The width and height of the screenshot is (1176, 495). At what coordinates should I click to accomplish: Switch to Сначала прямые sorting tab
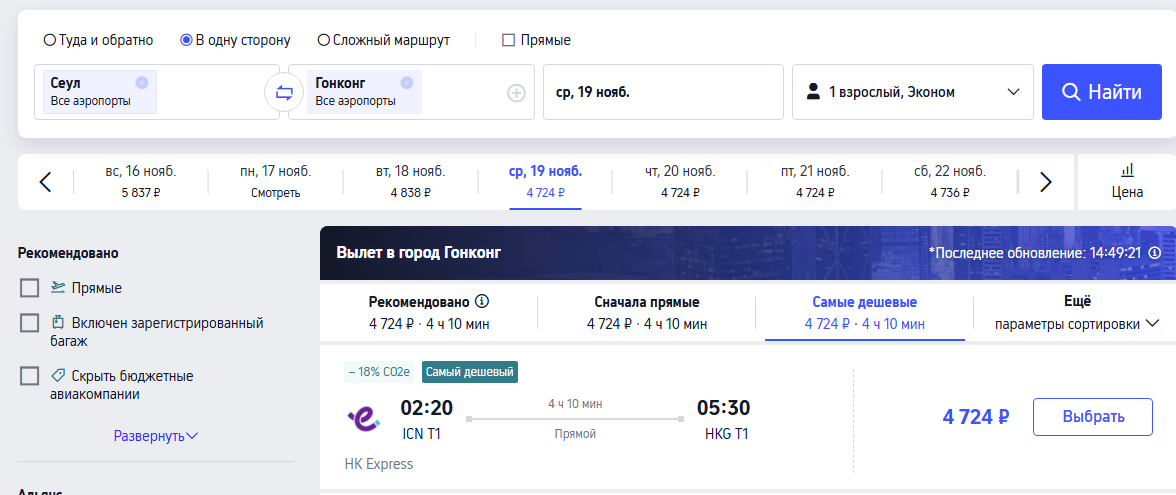646,313
